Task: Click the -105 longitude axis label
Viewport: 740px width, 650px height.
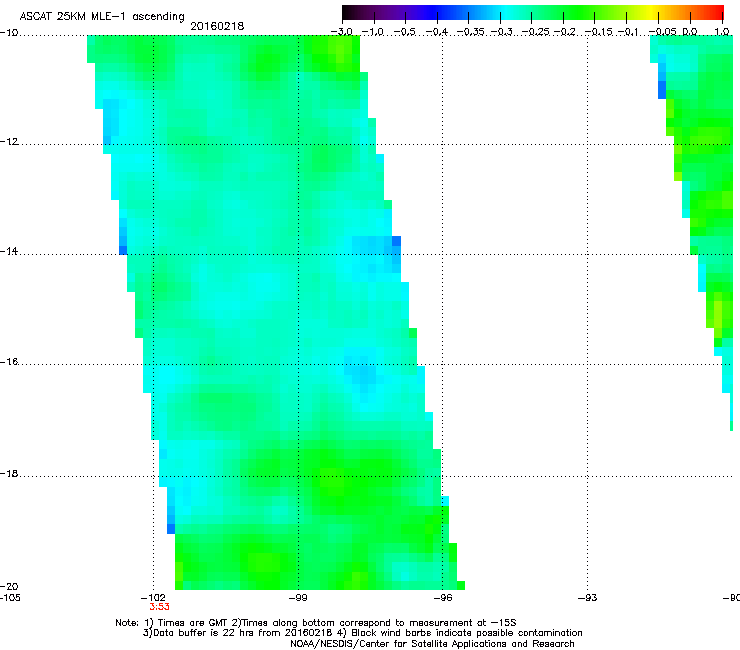Action: (10, 598)
